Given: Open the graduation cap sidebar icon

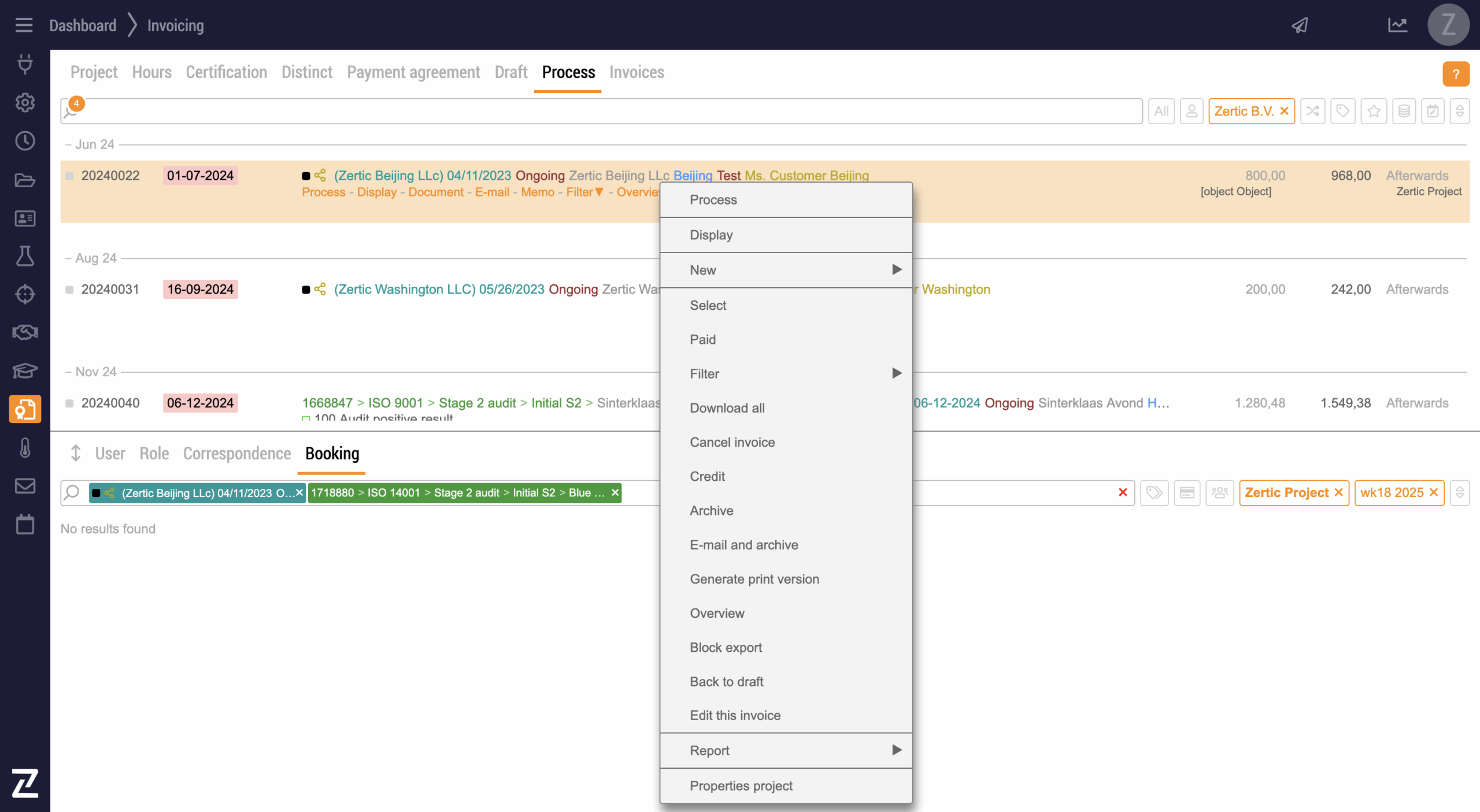Looking at the screenshot, I should coord(25,370).
